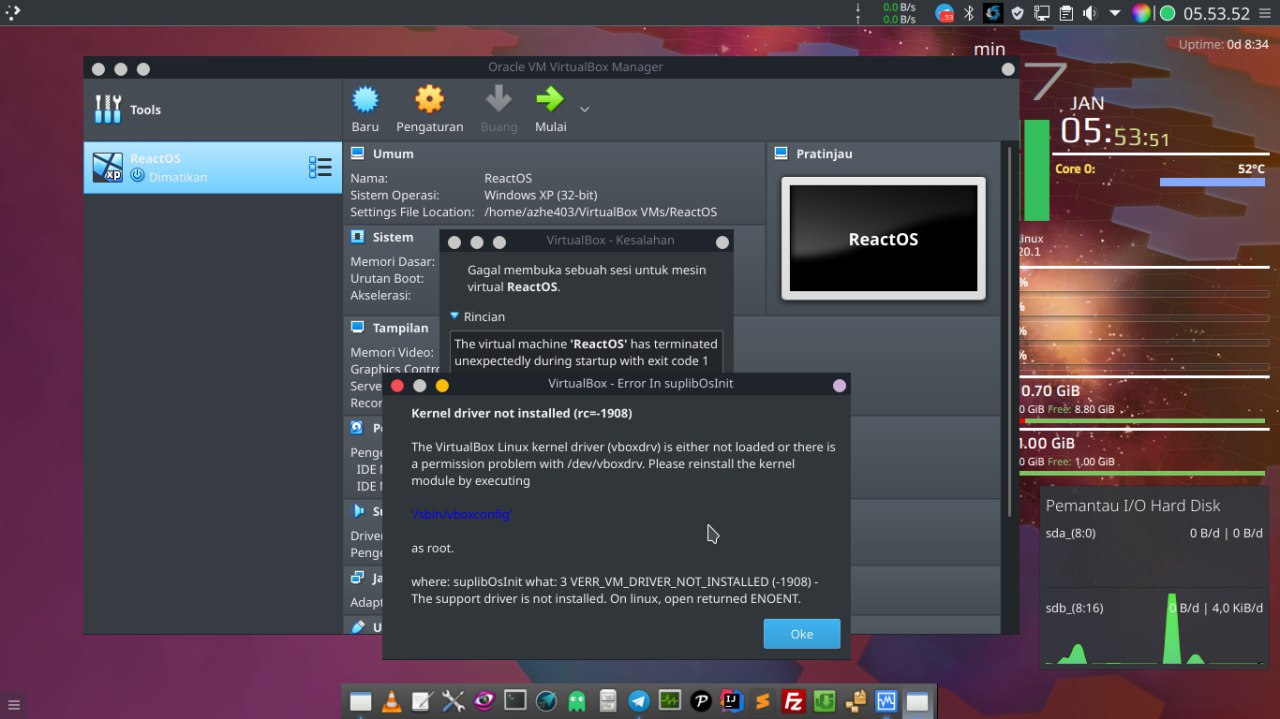Expand hidden system tray icons arrow

[1115, 13]
